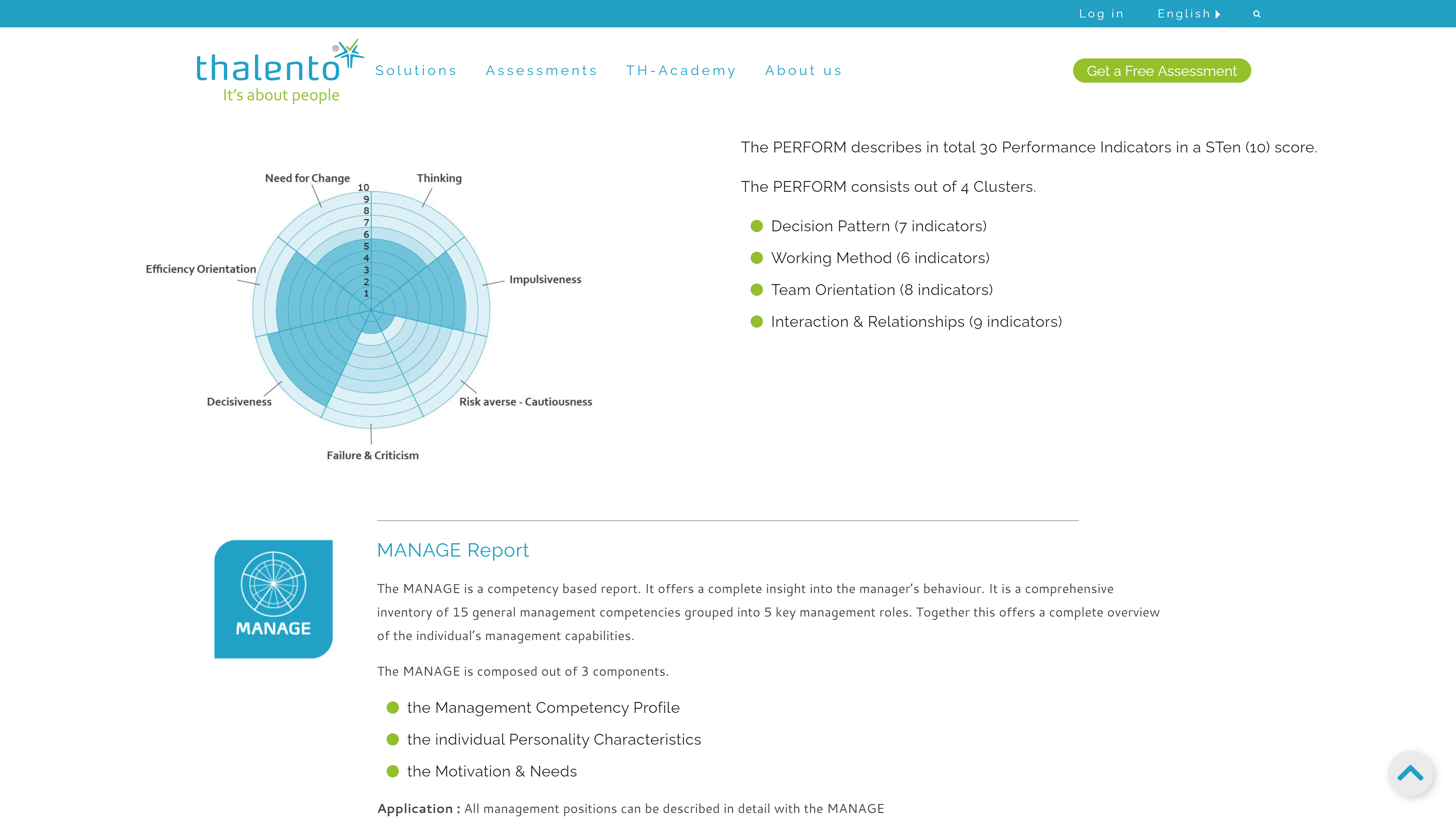Click the MANAGE report icon tile

[x=273, y=599]
